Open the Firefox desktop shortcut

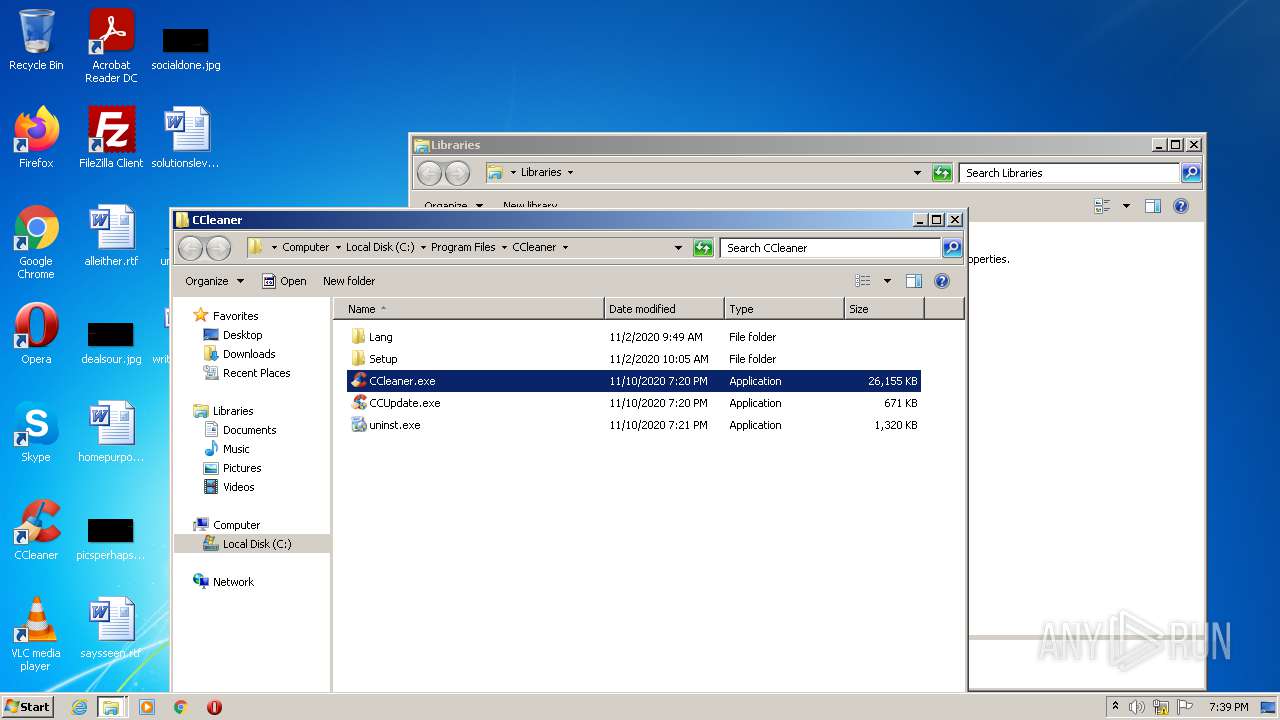tap(36, 137)
